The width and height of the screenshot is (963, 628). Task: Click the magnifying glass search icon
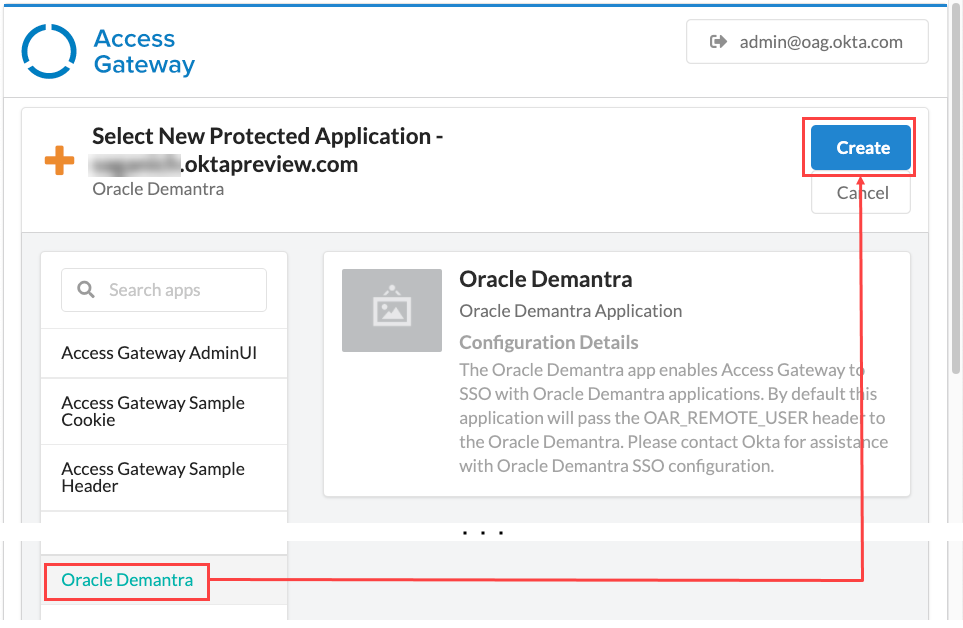point(87,290)
